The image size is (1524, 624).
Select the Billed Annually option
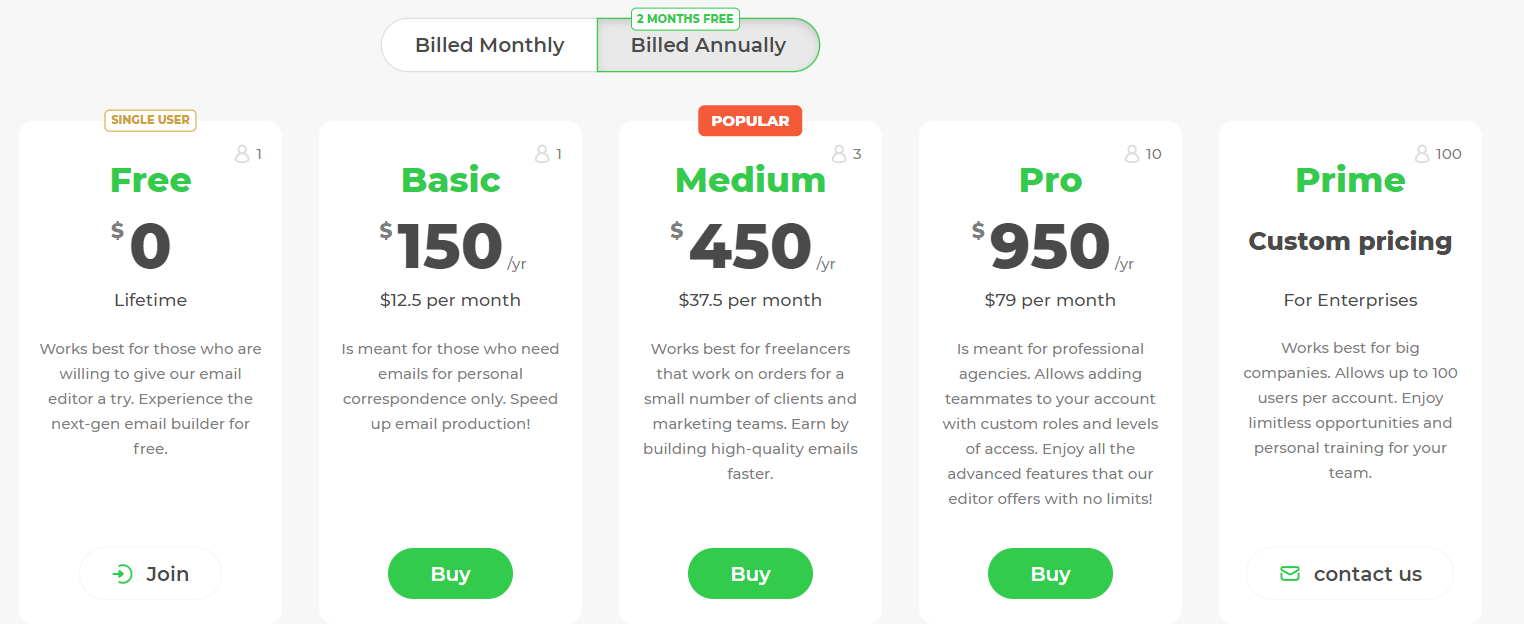708,46
